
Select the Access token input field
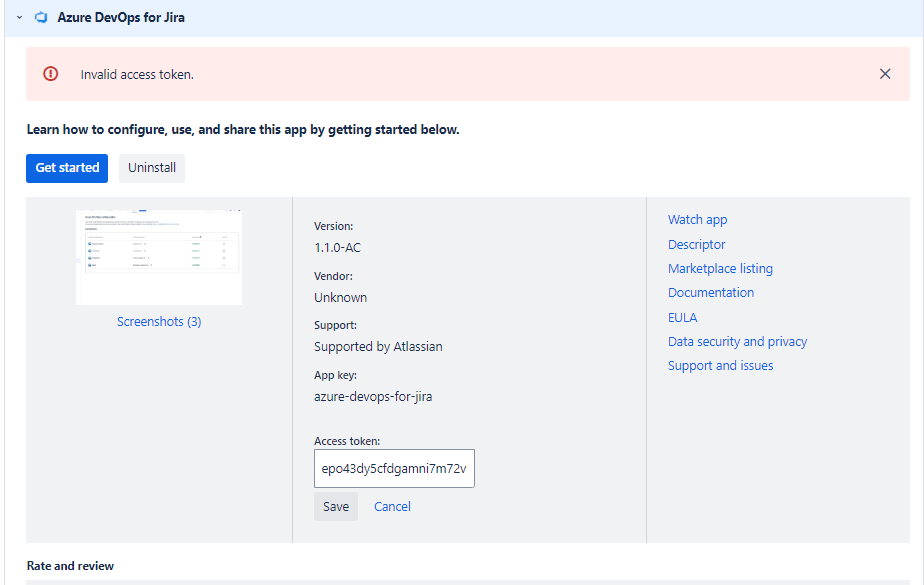(x=393, y=468)
